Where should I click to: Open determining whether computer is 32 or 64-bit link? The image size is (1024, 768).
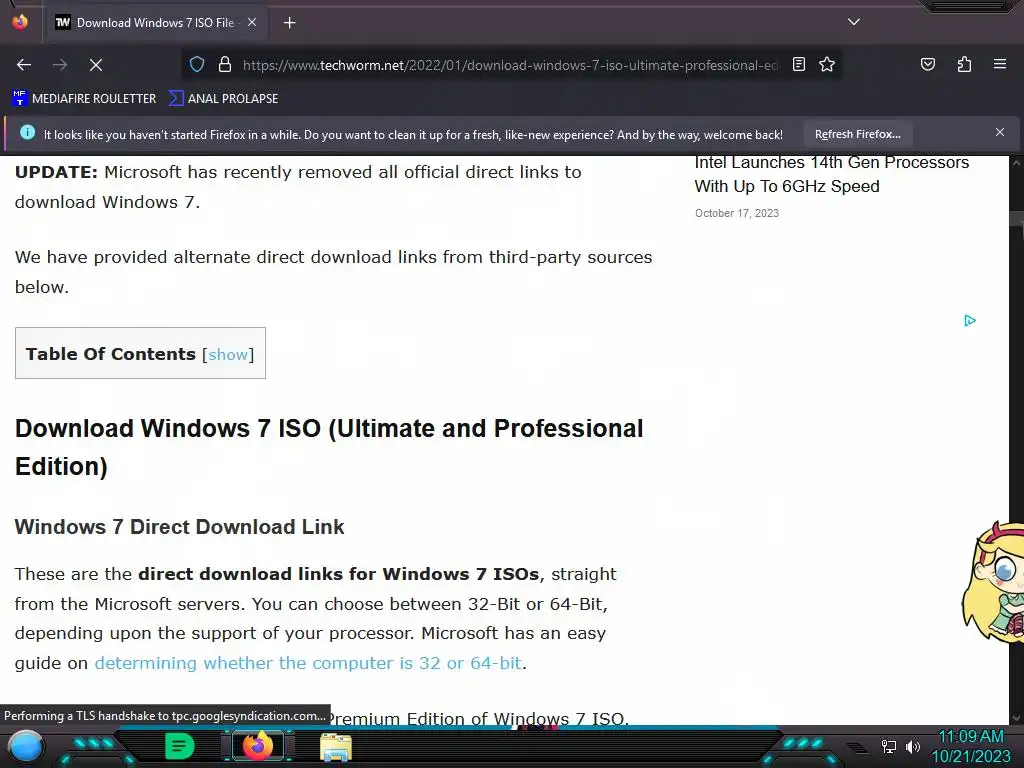(308, 663)
